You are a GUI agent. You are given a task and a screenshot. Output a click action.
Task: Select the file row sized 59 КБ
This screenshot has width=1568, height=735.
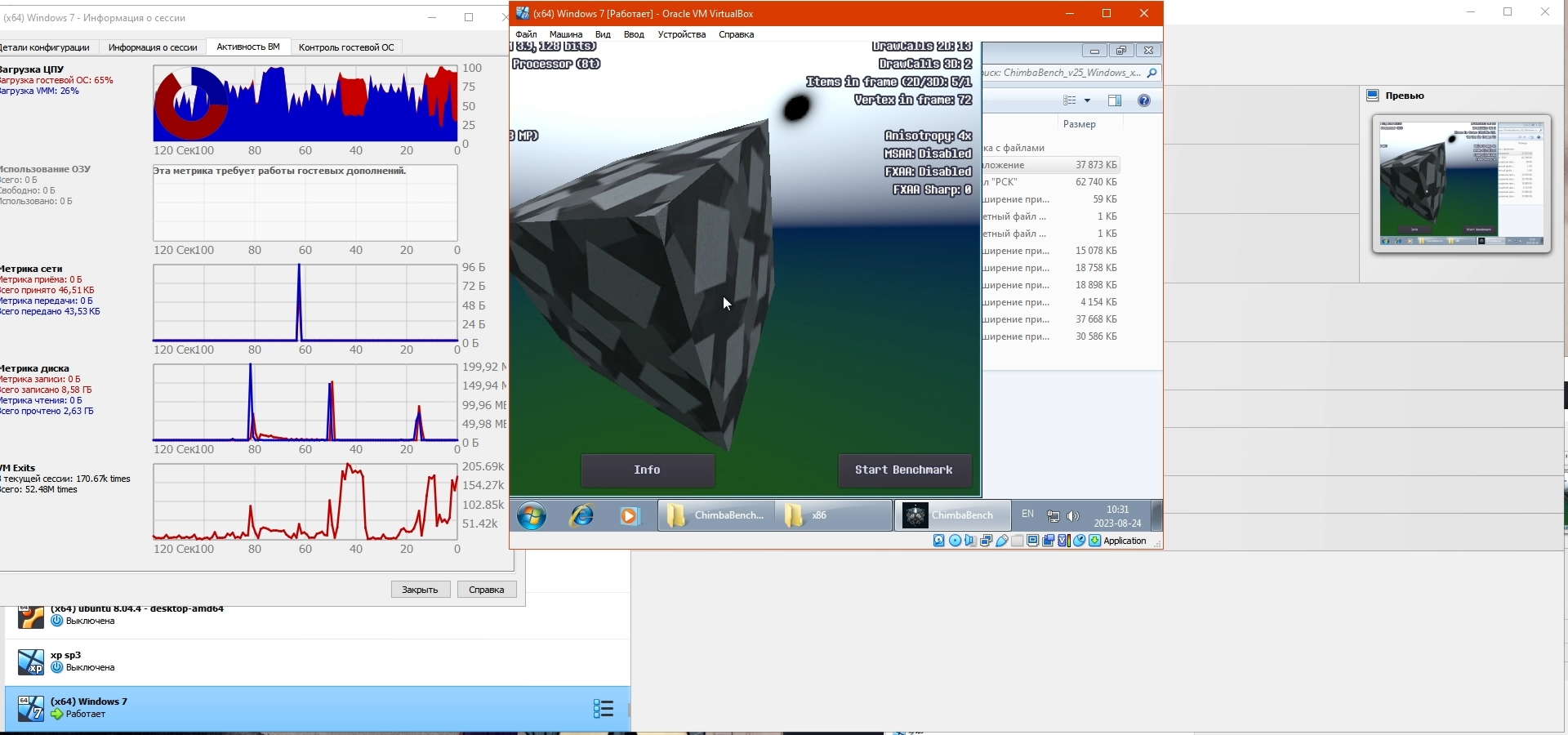[x=1051, y=199]
